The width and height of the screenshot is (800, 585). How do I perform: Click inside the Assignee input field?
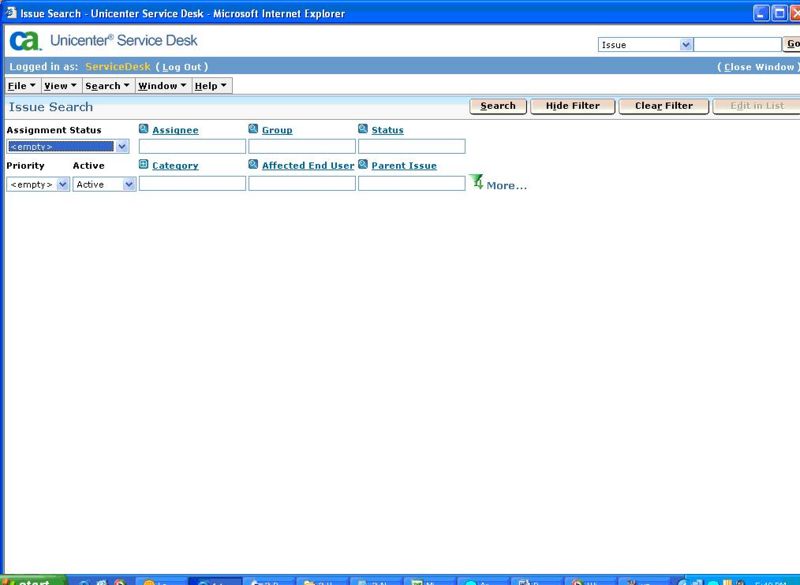pyautogui.click(x=190, y=146)
